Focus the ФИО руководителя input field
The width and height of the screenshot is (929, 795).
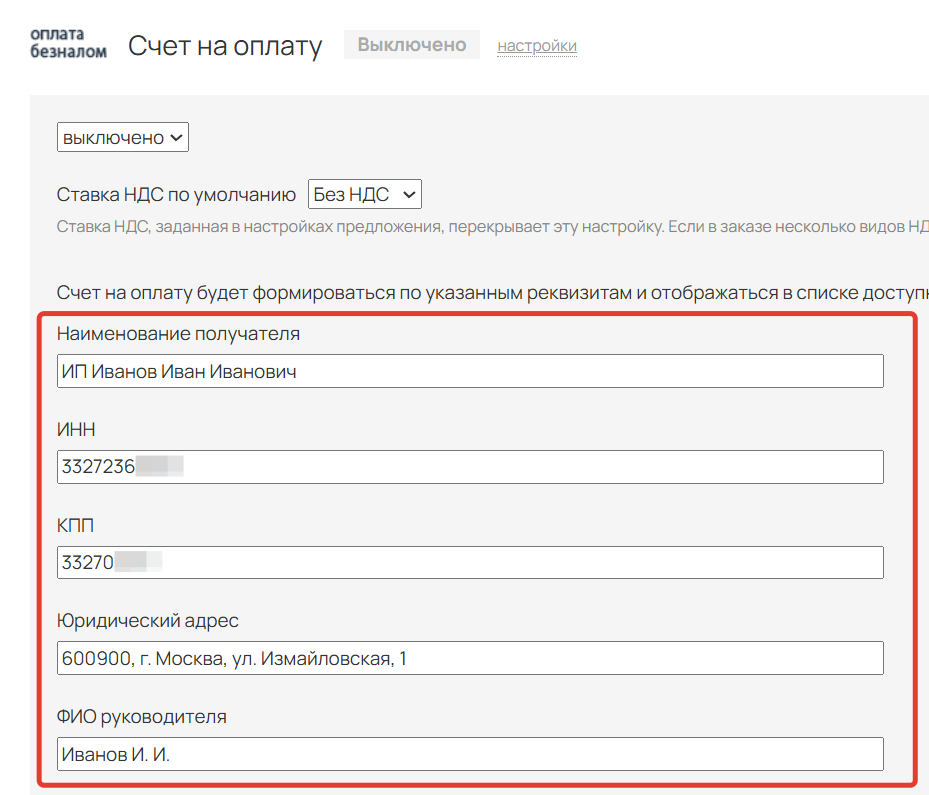point(470,754)
